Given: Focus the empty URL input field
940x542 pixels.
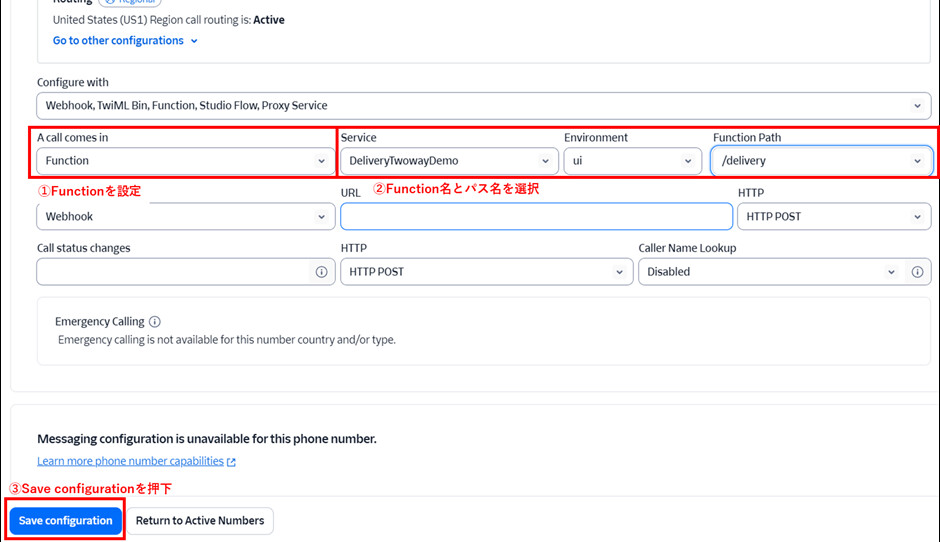Looking at the screenshot, I should [536, 216].
